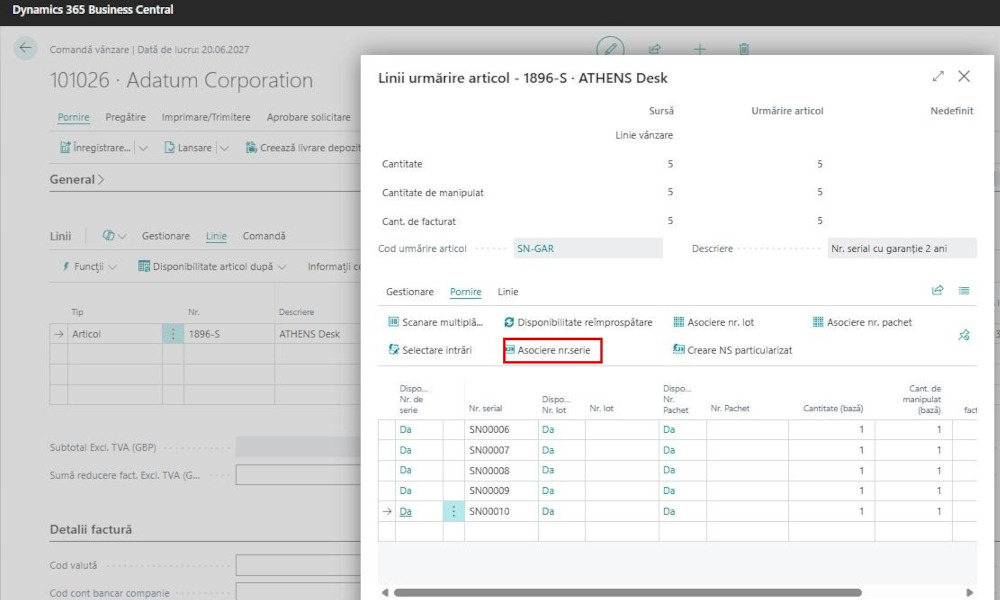Viewport: 1000px width, 600px height.
Task: Click the list view icon in the dialog toolbar
Action: click(x=964, y=291)
